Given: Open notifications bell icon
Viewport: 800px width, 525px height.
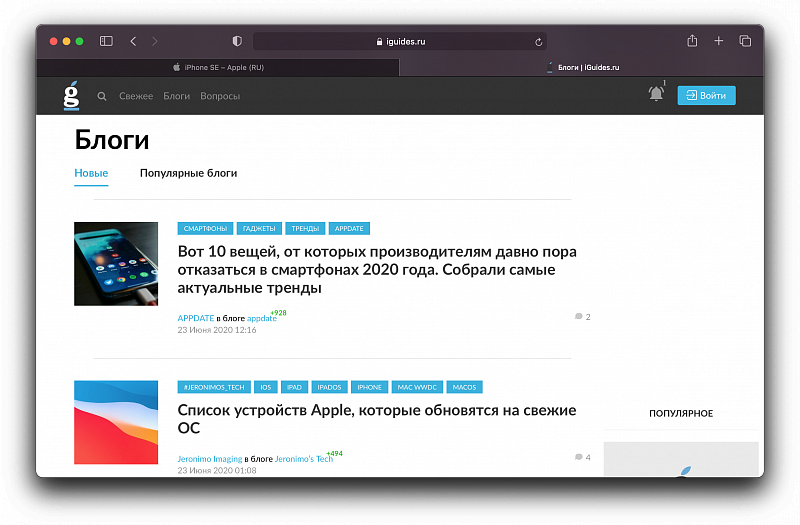Looking at the screenshot, I should click(656, 94).
